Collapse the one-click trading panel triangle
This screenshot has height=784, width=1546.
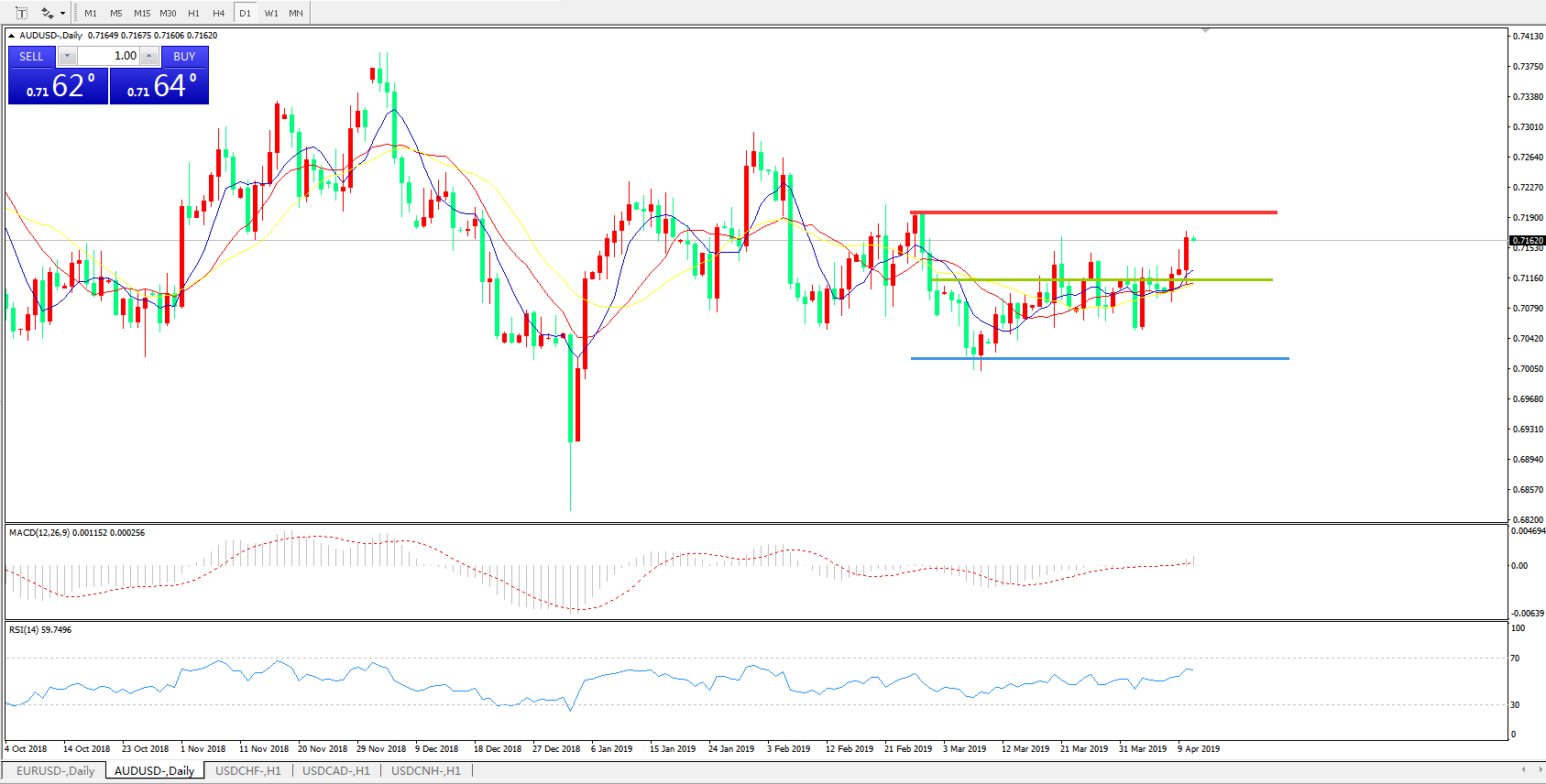coord(11,36)
